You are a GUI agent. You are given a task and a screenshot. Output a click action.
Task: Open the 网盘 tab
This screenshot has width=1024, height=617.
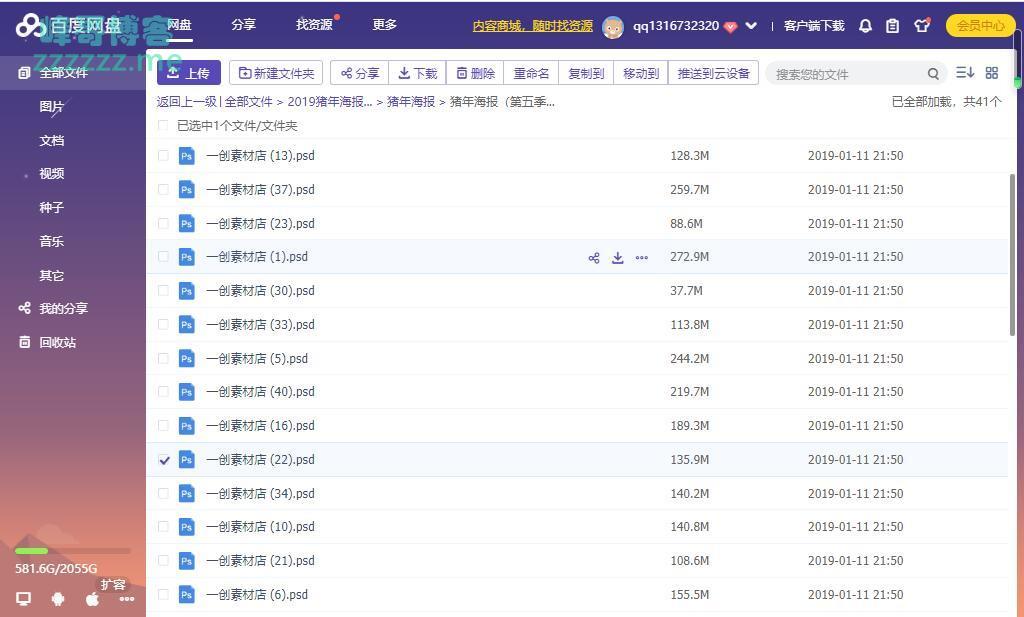[179, 25]
